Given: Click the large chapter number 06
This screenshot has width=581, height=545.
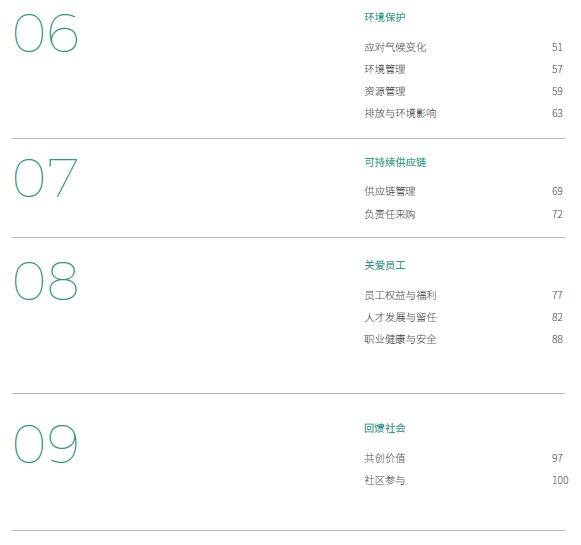Looking at the screenshot, I should tap(46, 33).
